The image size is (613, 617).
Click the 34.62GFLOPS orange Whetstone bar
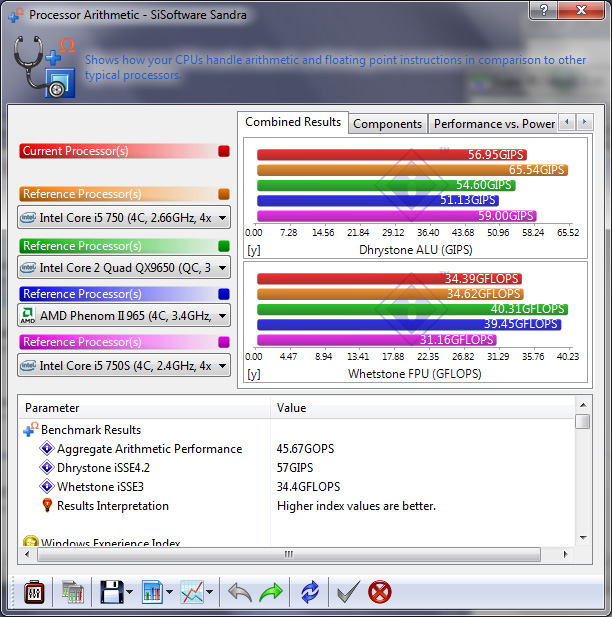[x=390, y=294]
